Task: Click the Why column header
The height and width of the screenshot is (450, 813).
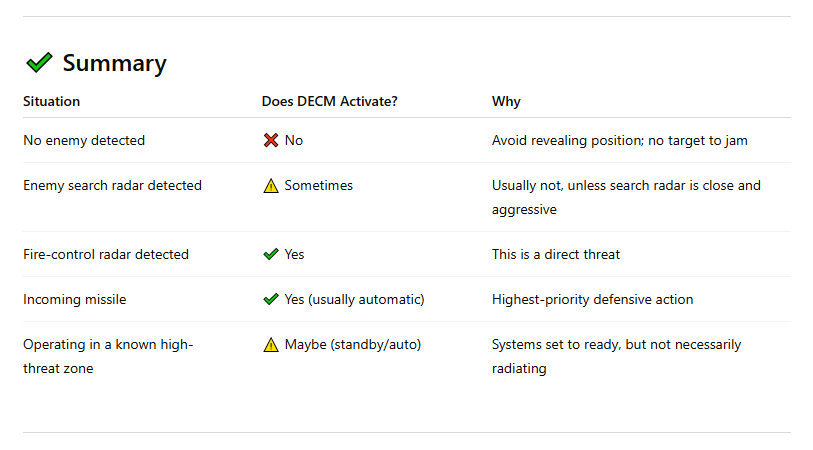Action: click(x=506, y=102)
